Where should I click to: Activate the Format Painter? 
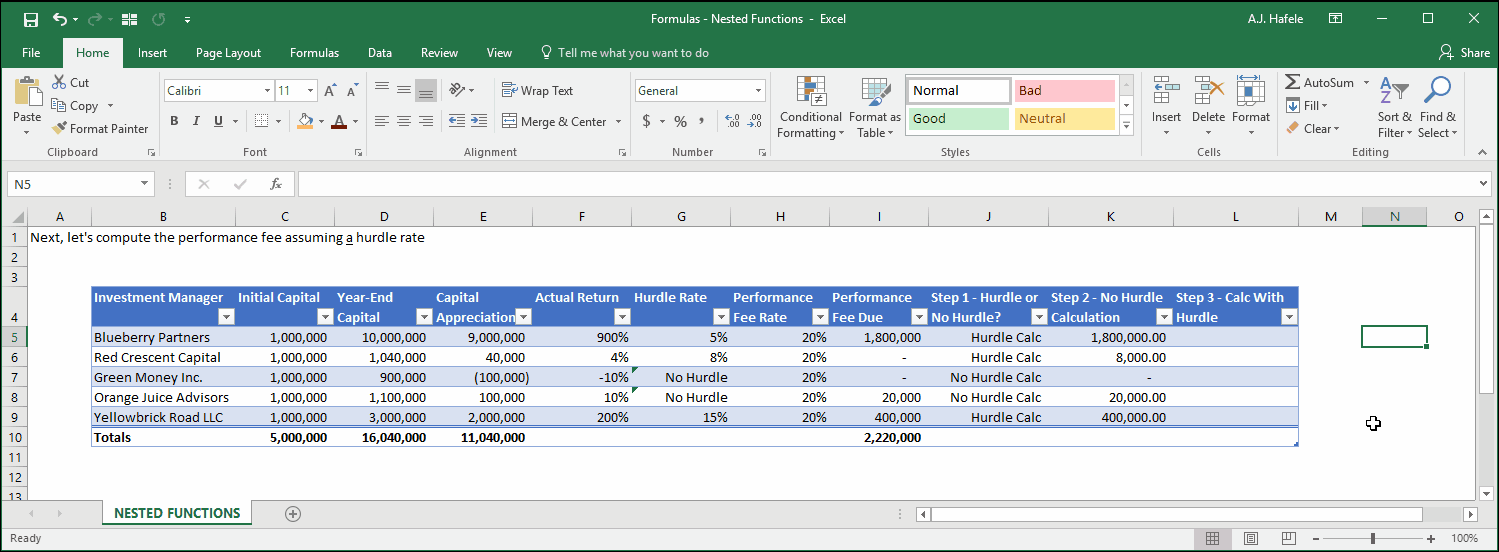click(x=100, y=128)
